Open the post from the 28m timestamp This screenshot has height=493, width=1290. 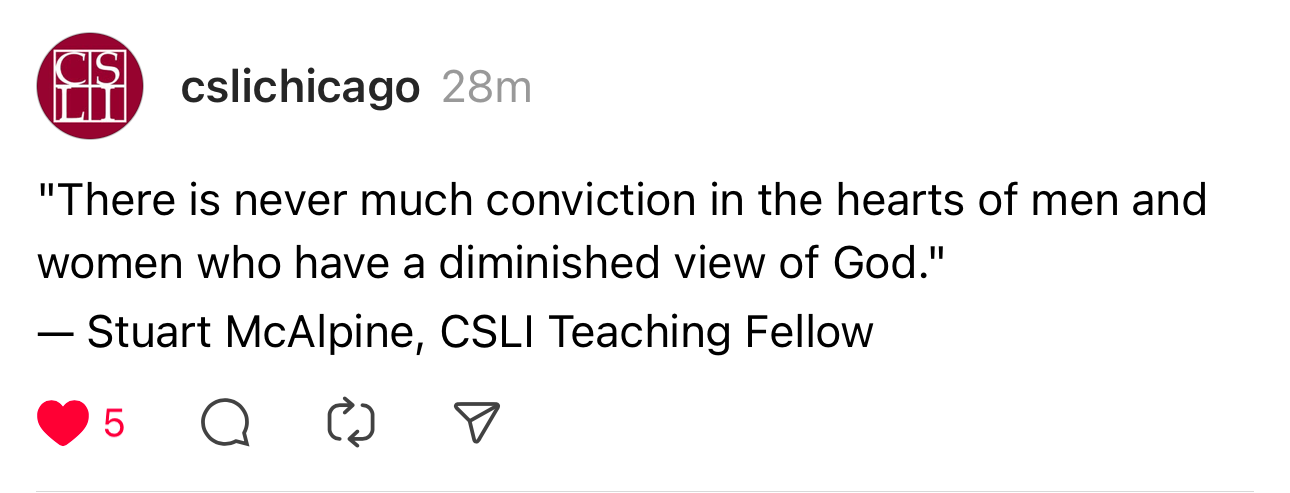pyautogui.click(x=486, y=88)
